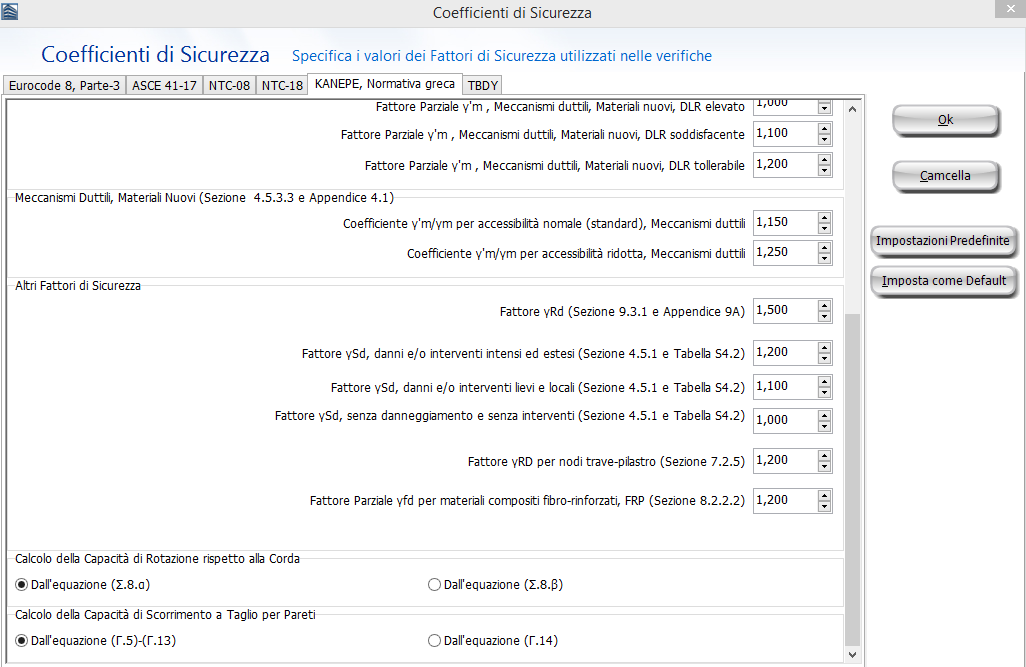Viewport: 1026px width, 667px height.
Task: Open the ASCE 41-17 tab
Action: 165,86
